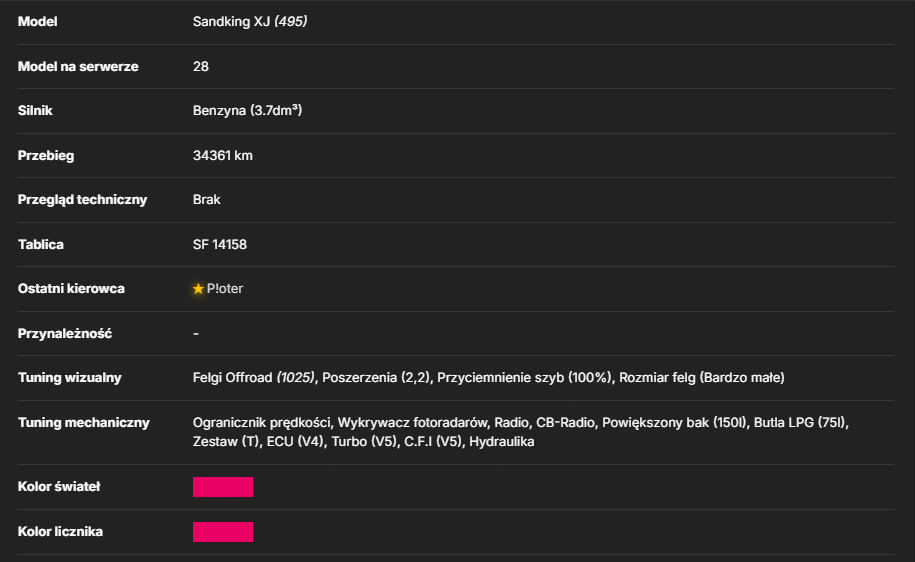915x562 pixels.
Task: Select the Kolor licznika pink swatch
Action: click(223, 532)
